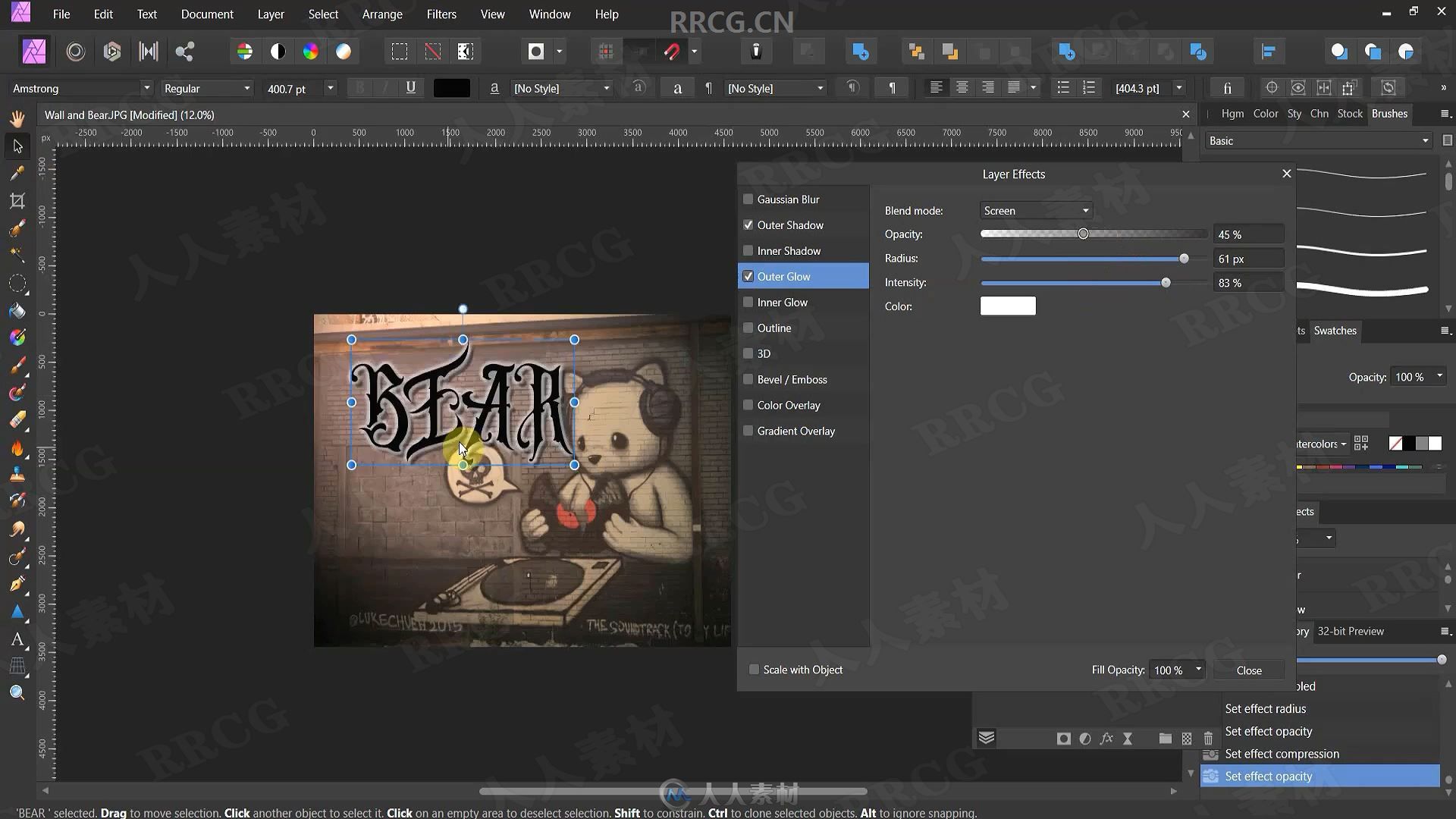Click black text color swatch in toolbar
Screen dimensions: 1456x819
pos(452,89)
